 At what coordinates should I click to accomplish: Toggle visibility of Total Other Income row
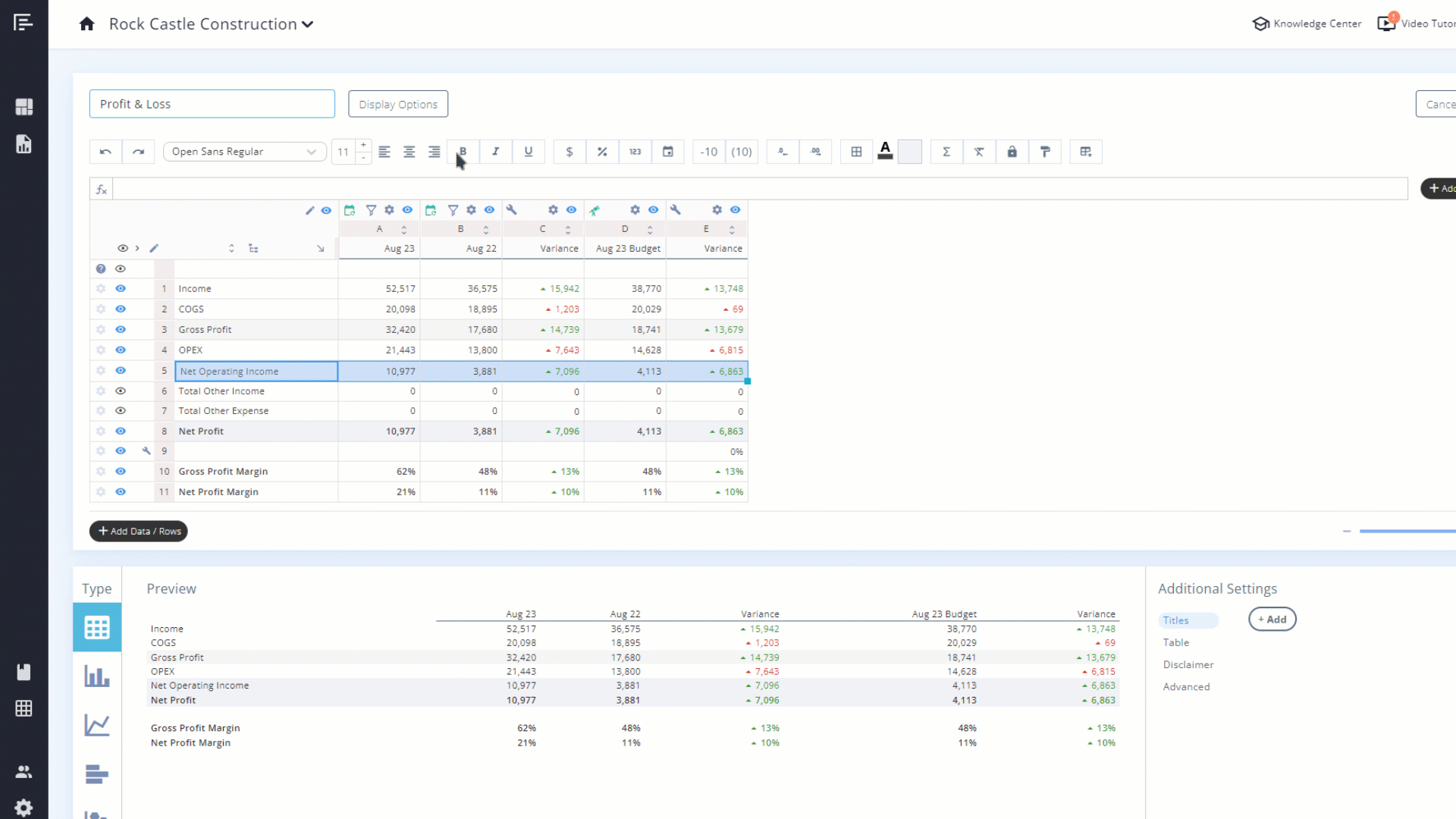pos(121,391)
